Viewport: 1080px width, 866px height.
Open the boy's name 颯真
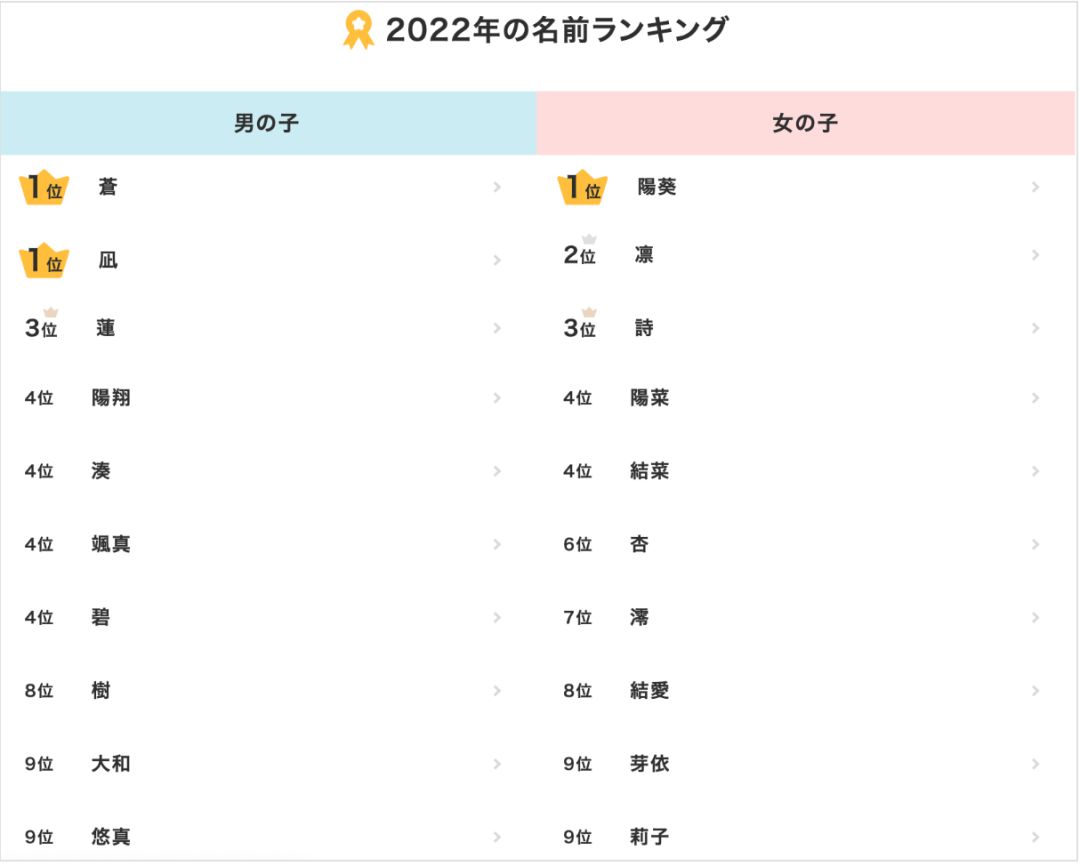tap(111, 544)
